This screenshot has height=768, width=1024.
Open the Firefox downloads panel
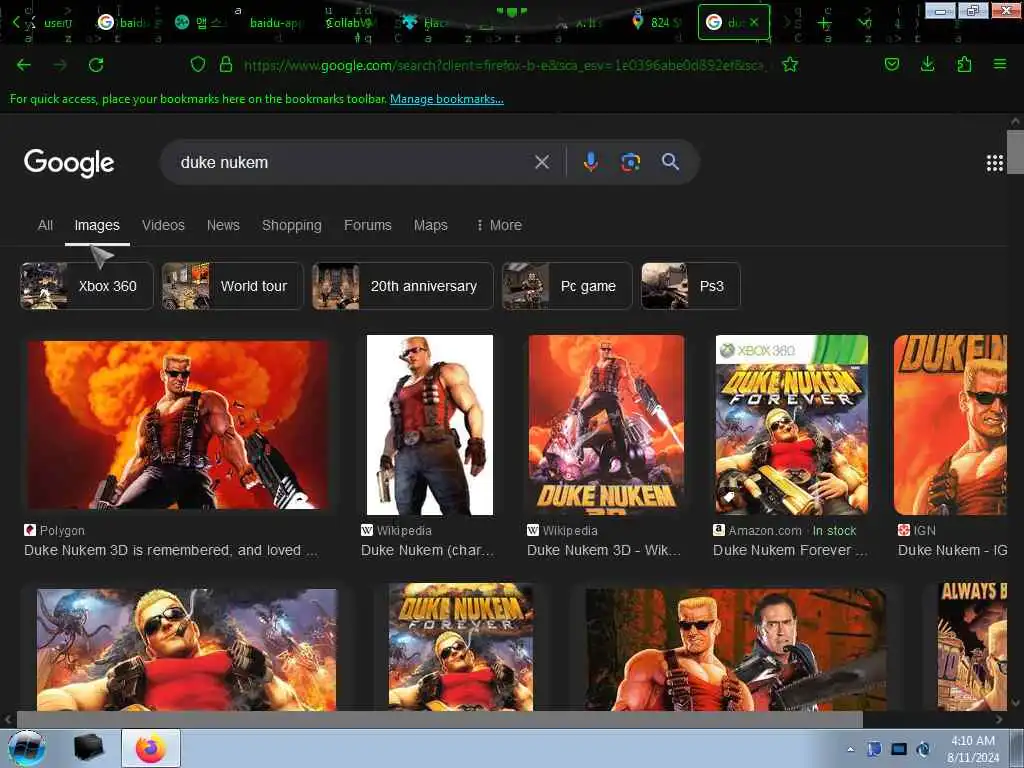(927, 65)
